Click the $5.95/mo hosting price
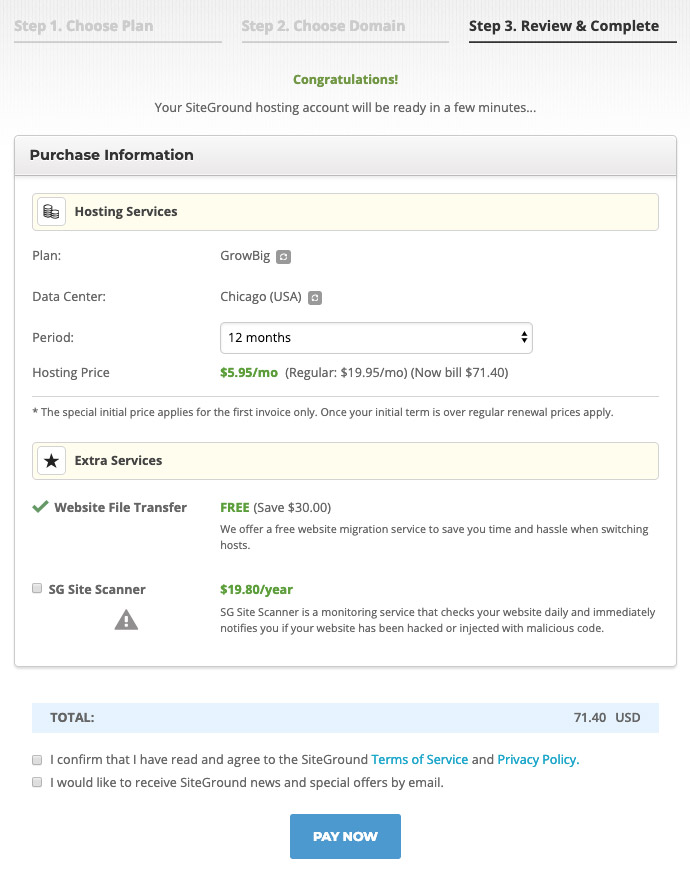Image resolution: width=690 pixels, height=890 pixels. pos(249,373)
